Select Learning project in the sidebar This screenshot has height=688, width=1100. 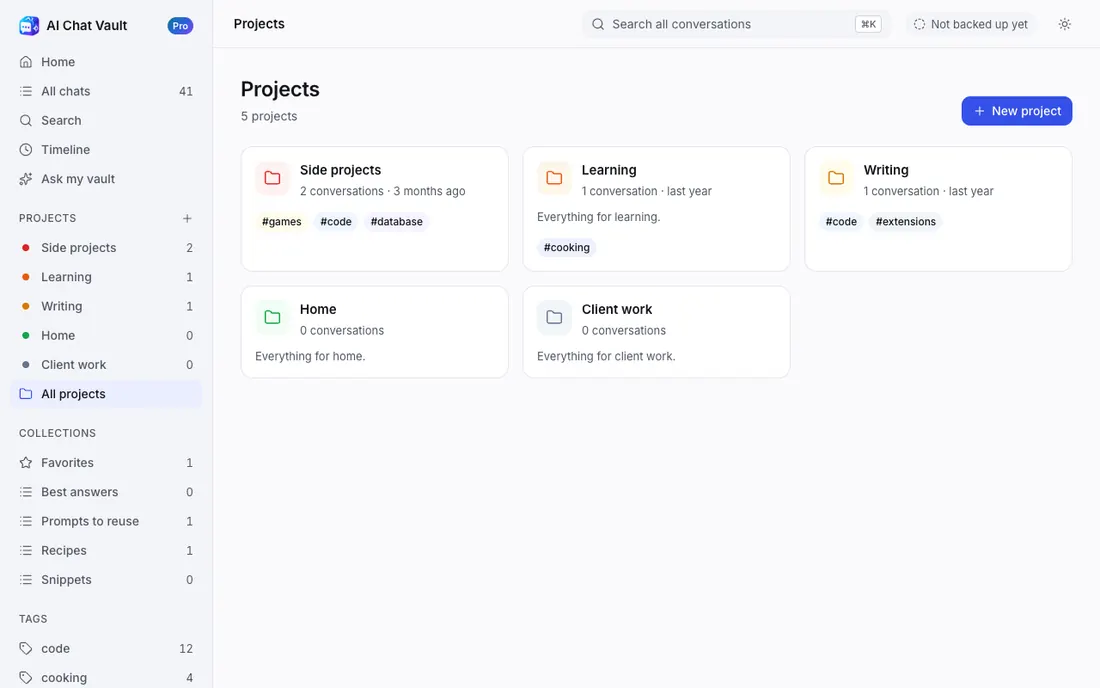click(106, 277)
